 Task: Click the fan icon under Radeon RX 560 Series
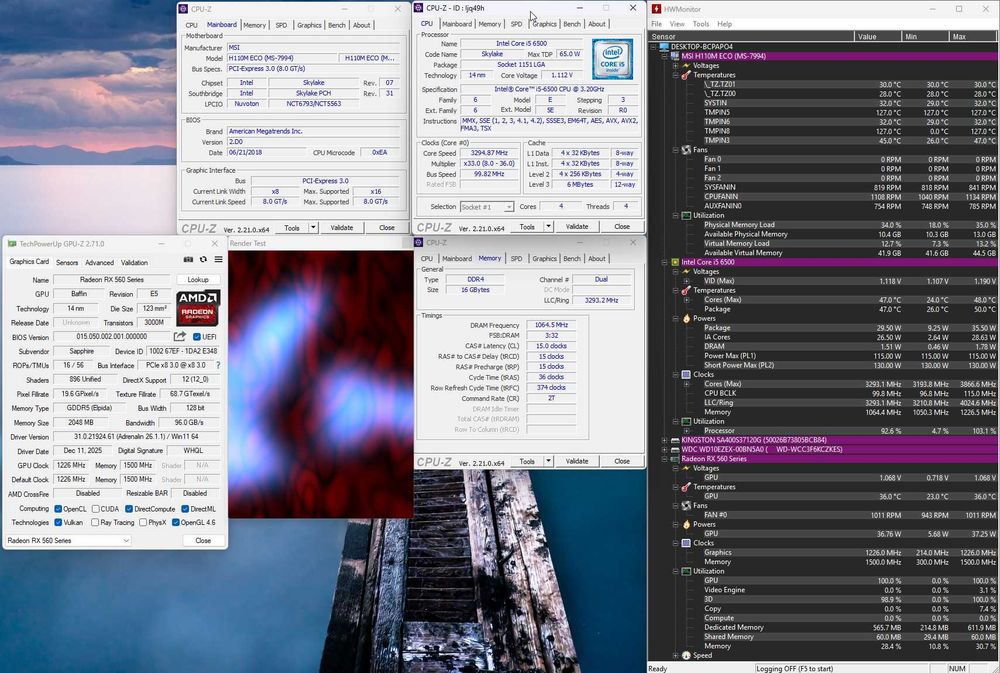point(686,505)
